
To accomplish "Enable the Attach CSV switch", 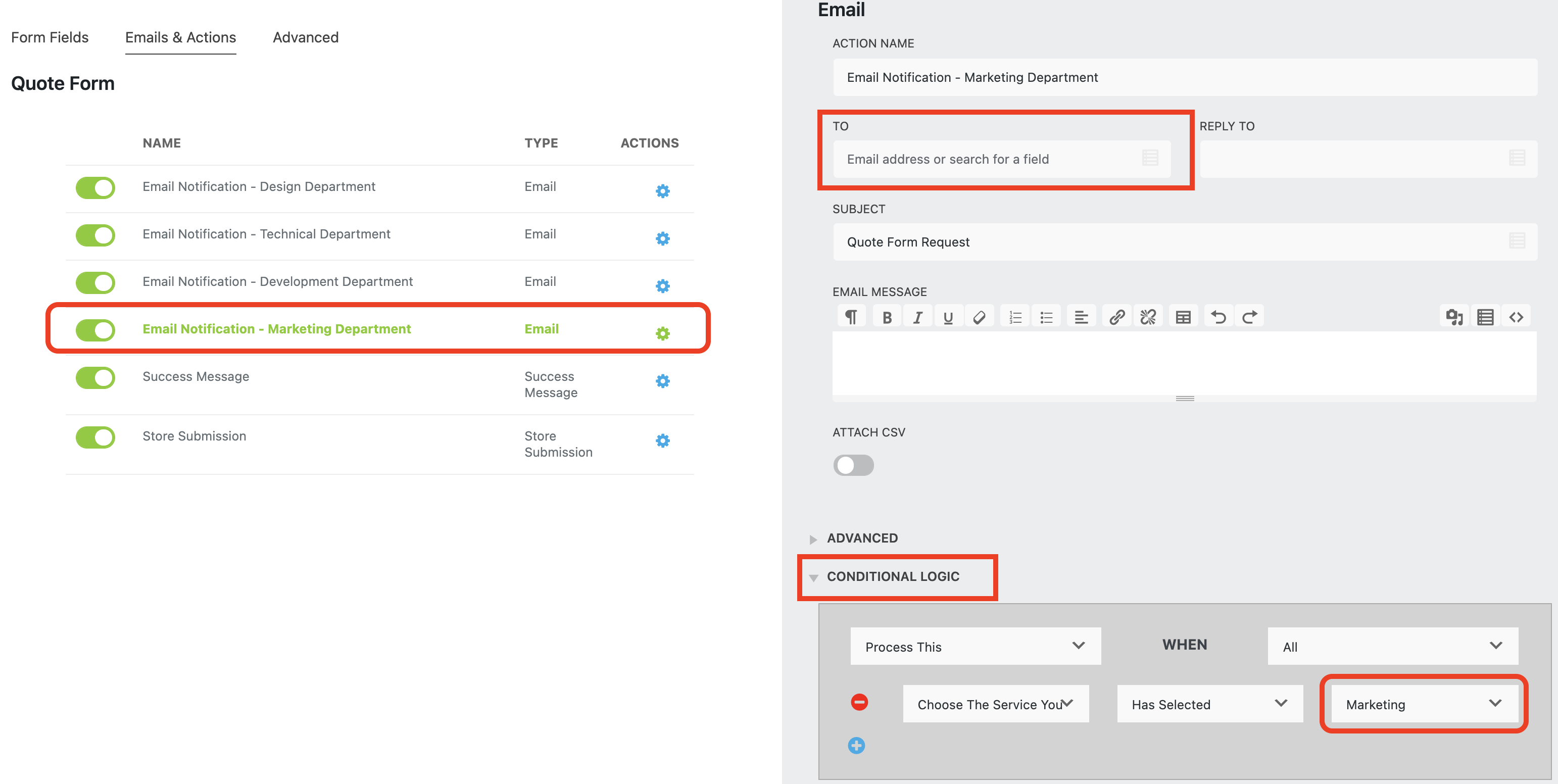I will point(853,465).
